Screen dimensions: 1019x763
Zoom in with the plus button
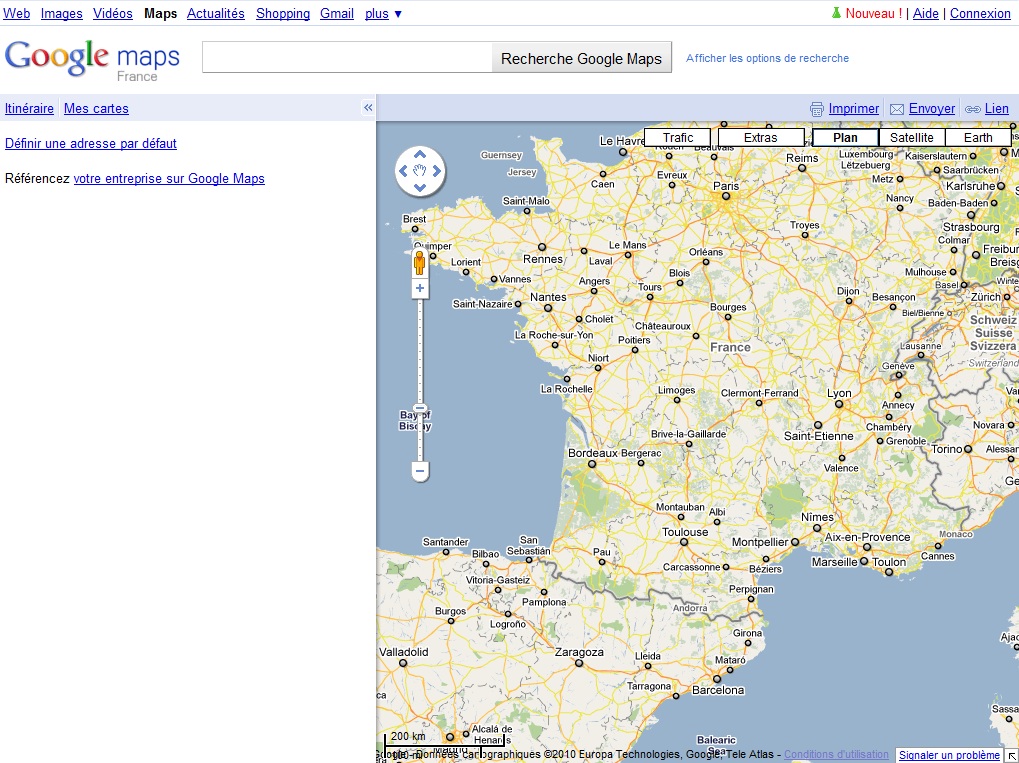click(420, 288)
